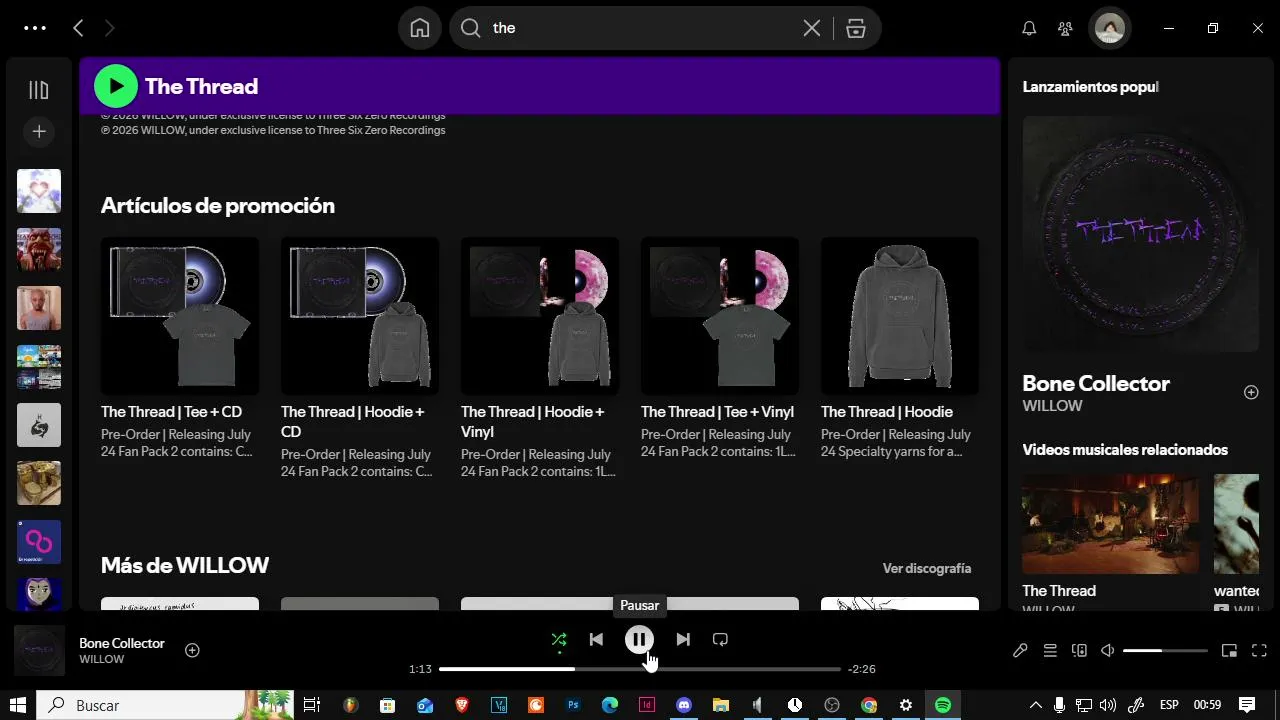Open the pink rings playlist in sidebar
This screenshot has height=720, width=1280.
pos(39,542)
